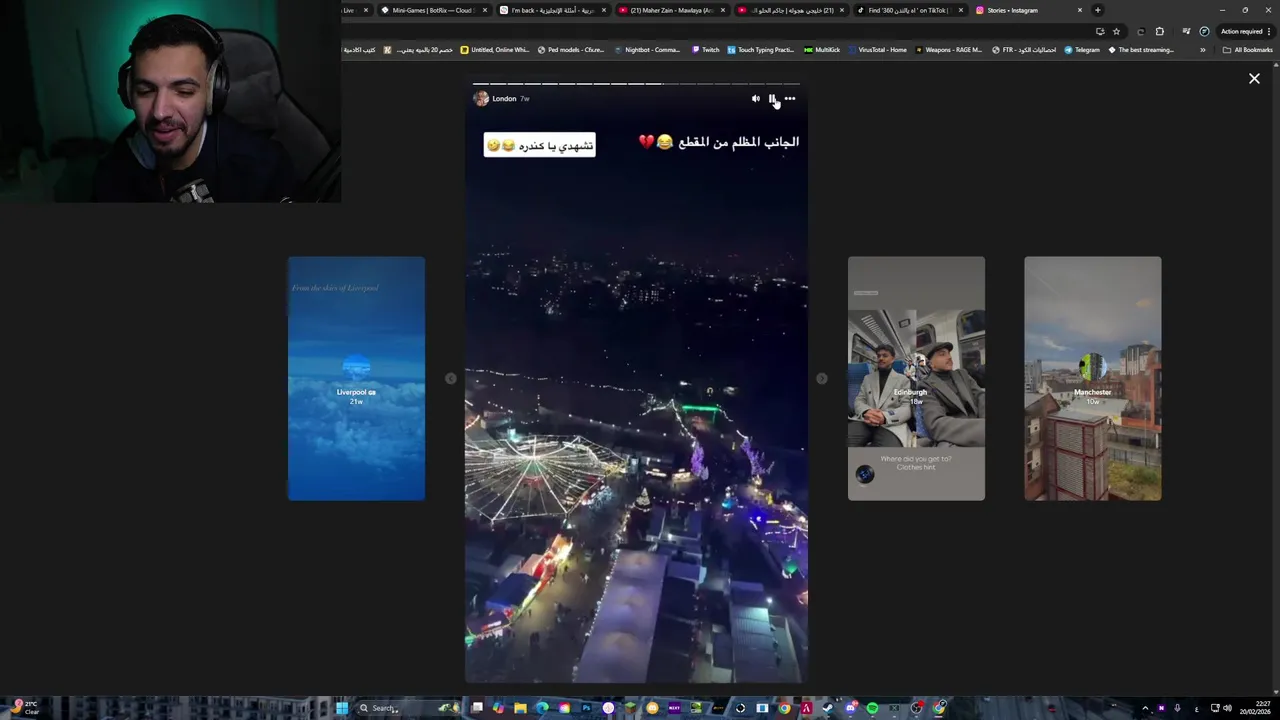
Task: Open the story three-dots options menu
Action: tap(790, 99)
